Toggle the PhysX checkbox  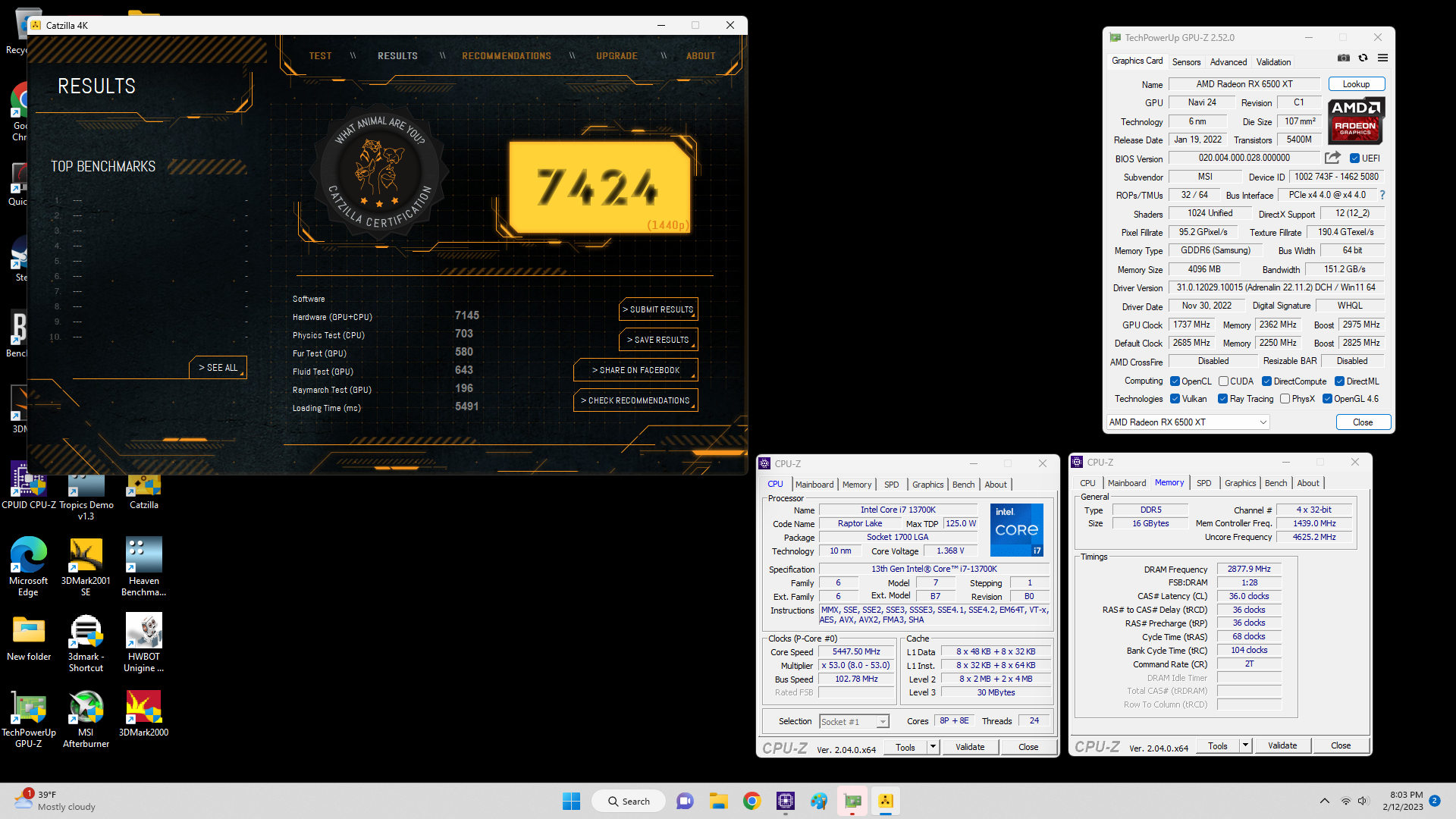[1285, 399]
